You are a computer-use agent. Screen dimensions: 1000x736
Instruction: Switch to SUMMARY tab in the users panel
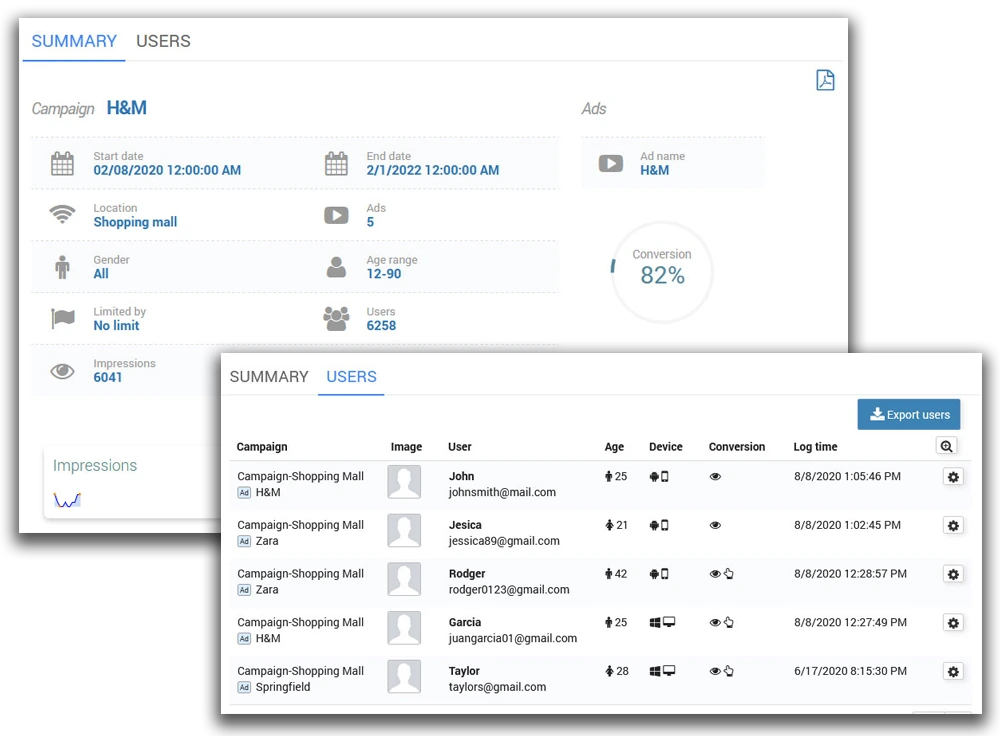point(269,377)
